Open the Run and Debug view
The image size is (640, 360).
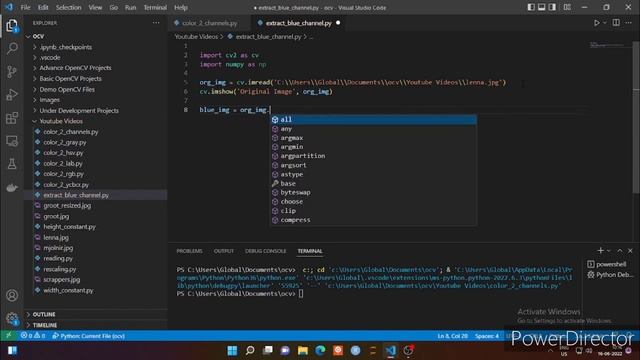[12, 95]
